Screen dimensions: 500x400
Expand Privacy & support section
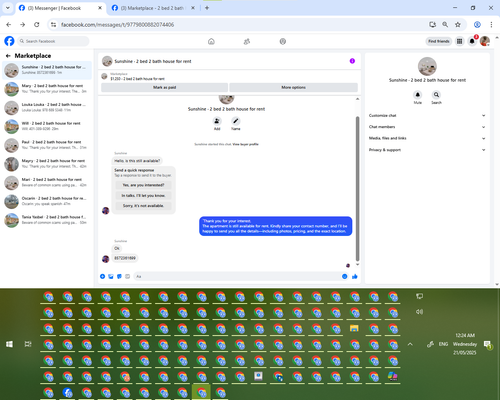pyautogui.click(x=427, y=150)
